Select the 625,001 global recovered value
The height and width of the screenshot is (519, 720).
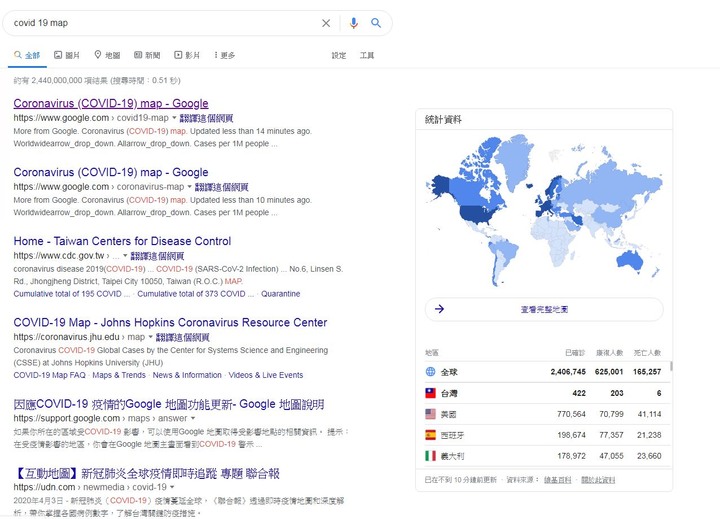click(609, 372)
